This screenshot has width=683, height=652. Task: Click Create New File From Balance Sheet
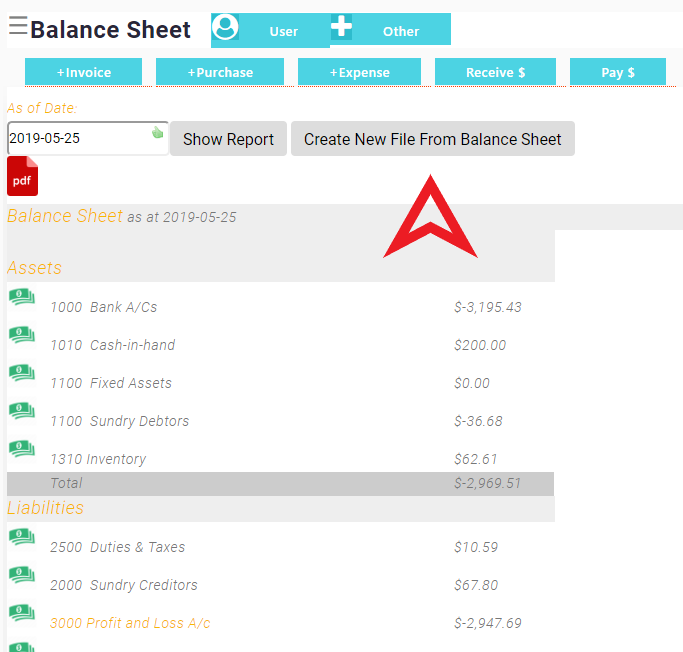coord(432,139)
